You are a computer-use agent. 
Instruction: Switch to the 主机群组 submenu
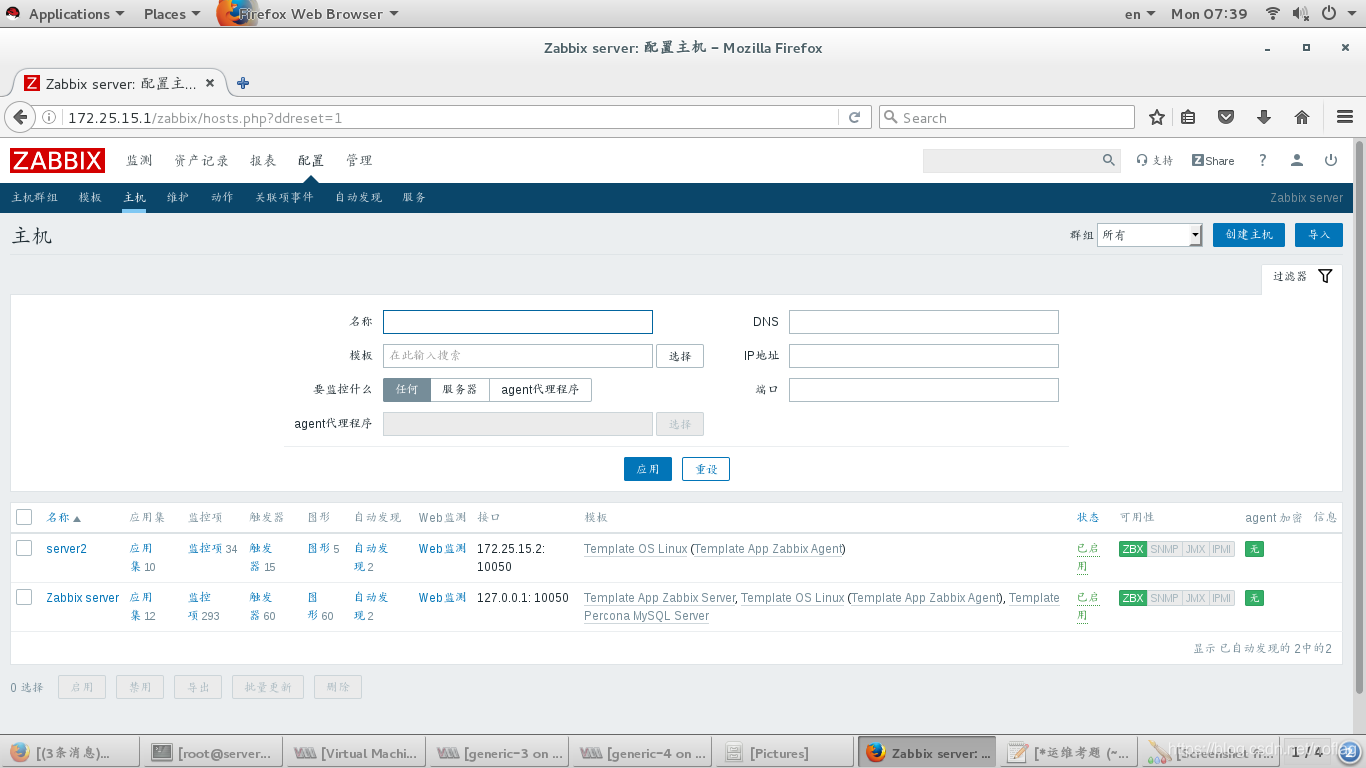tap(35, 197)
